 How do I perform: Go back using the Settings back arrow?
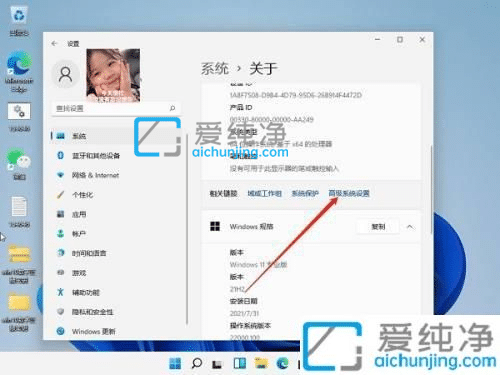point(55,43)
